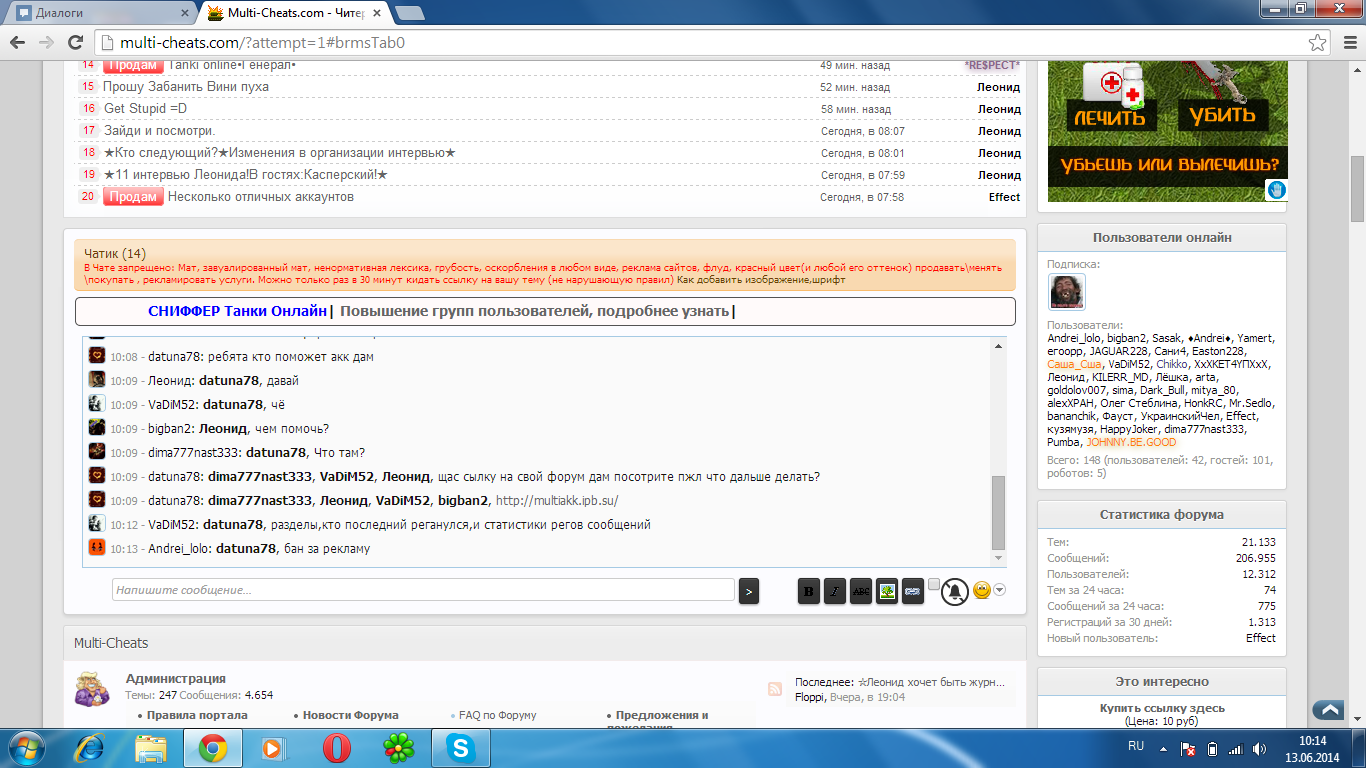Launch Internet Explorer from the taskbar

[90, 747]
